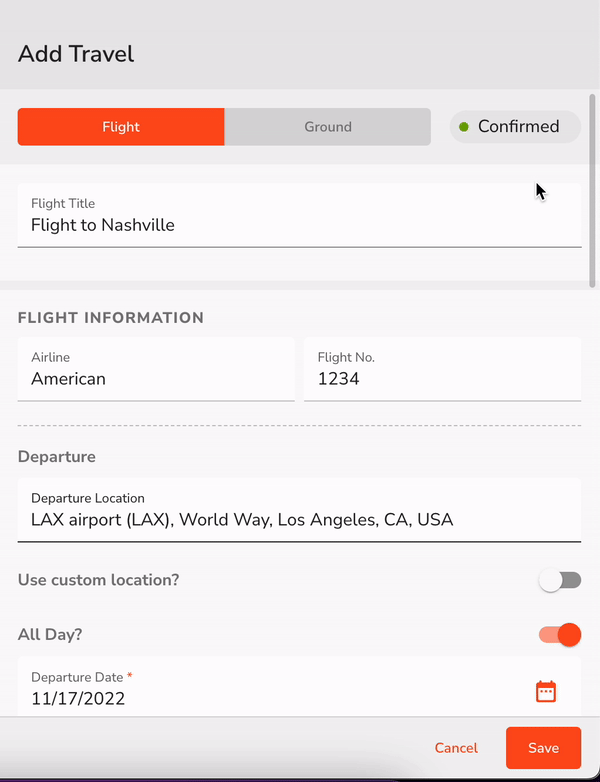
Task: Select the Flight travel type tab
Action: (121, 127)
